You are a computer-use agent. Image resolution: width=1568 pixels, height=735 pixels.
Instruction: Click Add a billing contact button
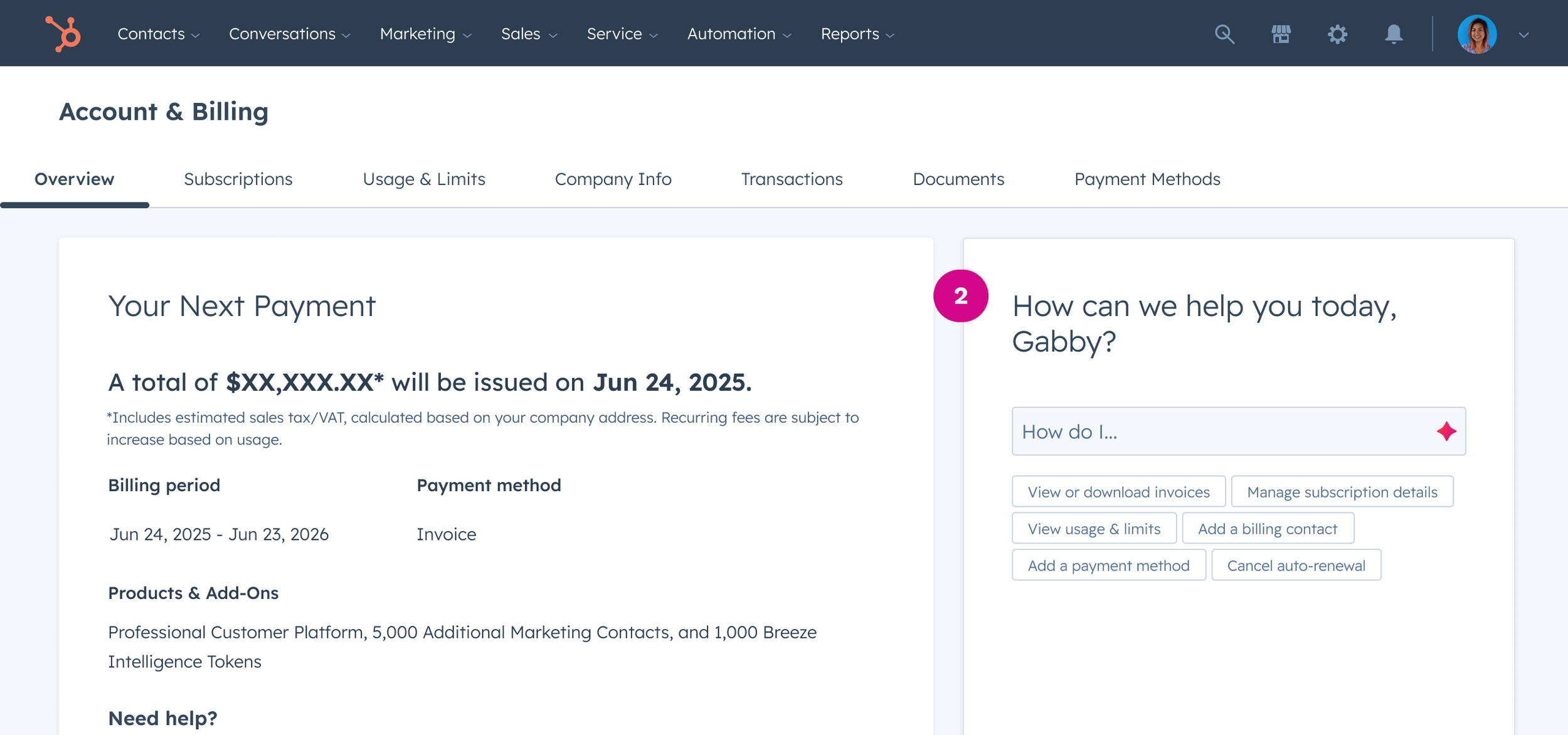tap(1268, 529)
